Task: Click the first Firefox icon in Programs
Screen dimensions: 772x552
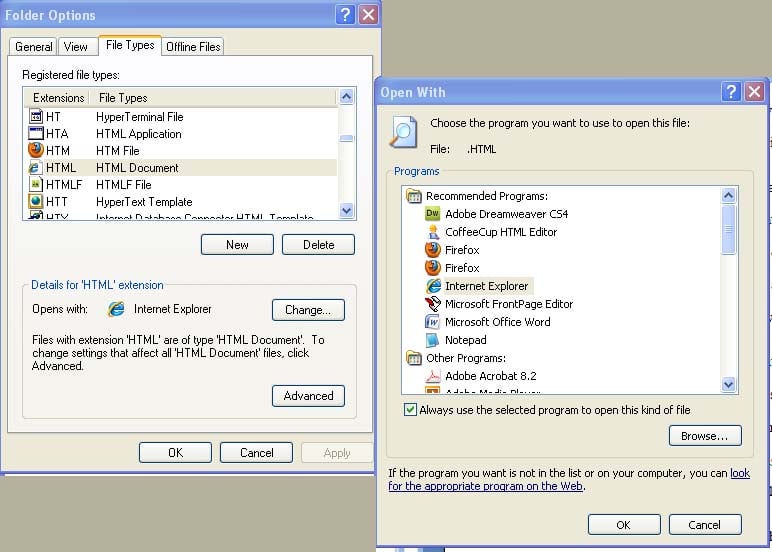Action: point(433,250)
